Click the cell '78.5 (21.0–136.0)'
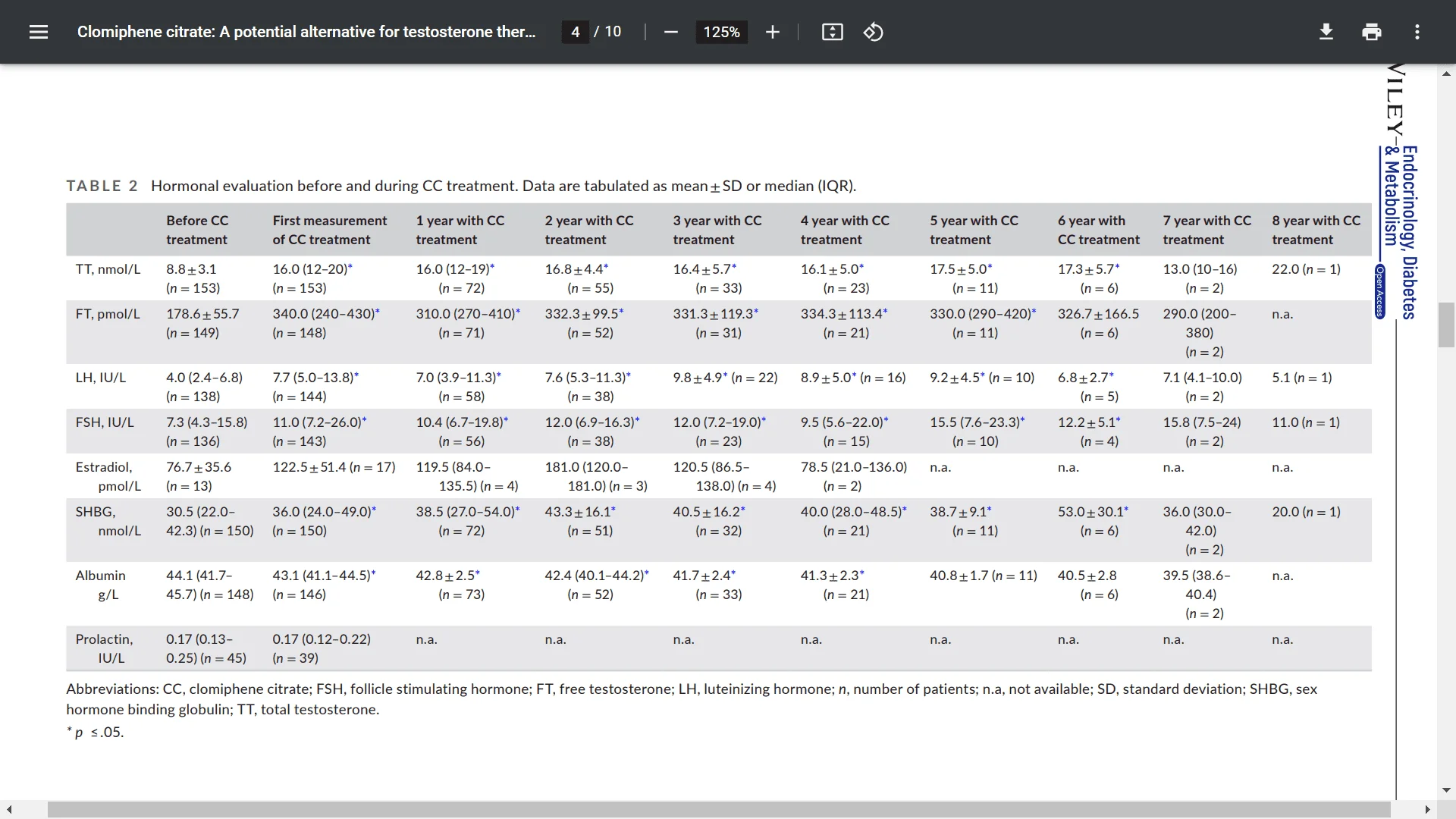 [x=854, y=467]
